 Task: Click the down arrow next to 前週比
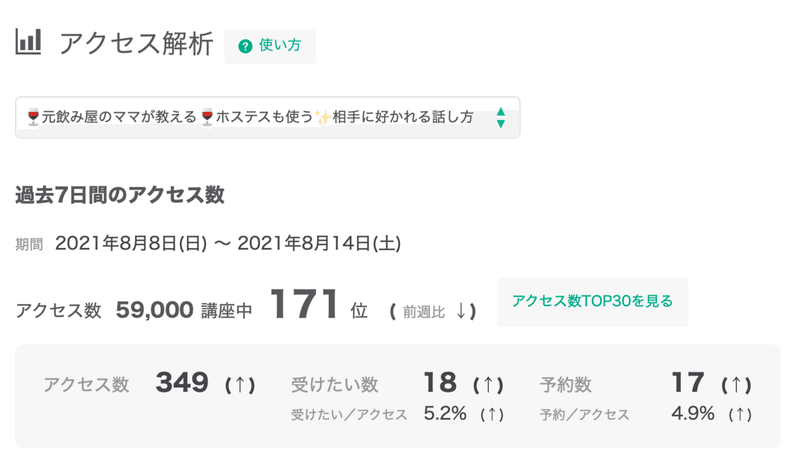461,311
